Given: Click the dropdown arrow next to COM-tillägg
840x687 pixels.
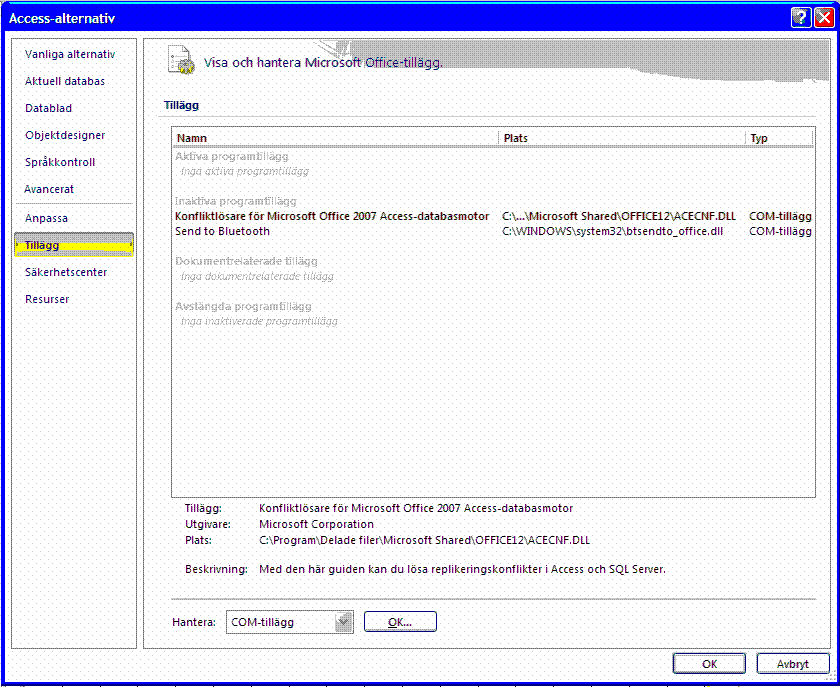Looking at the screenshot, I should coord(343,622).
